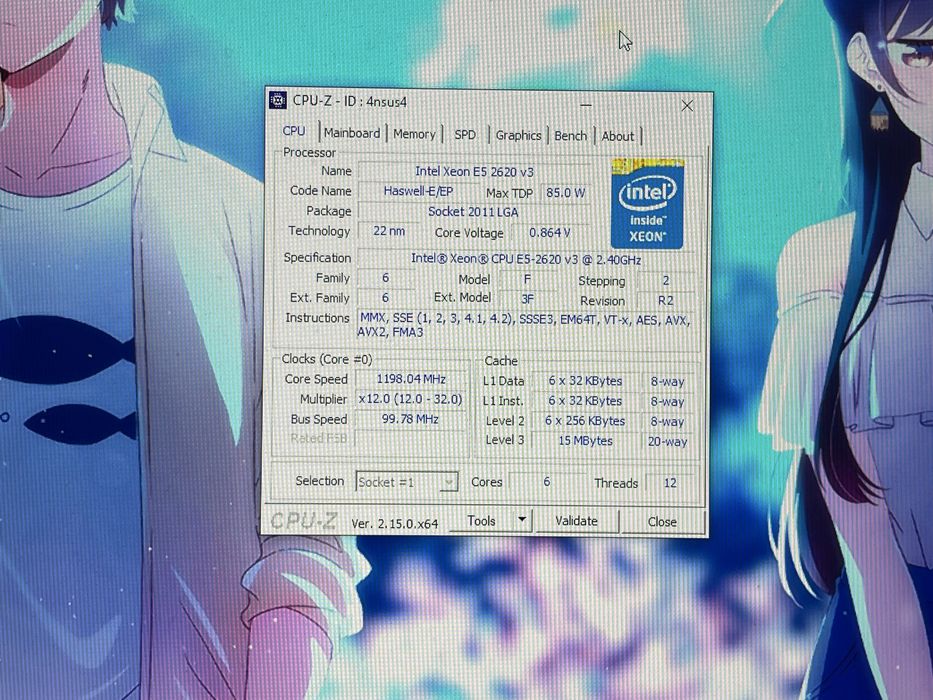This screenshot has height=700, width=933.
Task: Click the Family value 6
Action: pyautogui.click(x=386, y=278)
